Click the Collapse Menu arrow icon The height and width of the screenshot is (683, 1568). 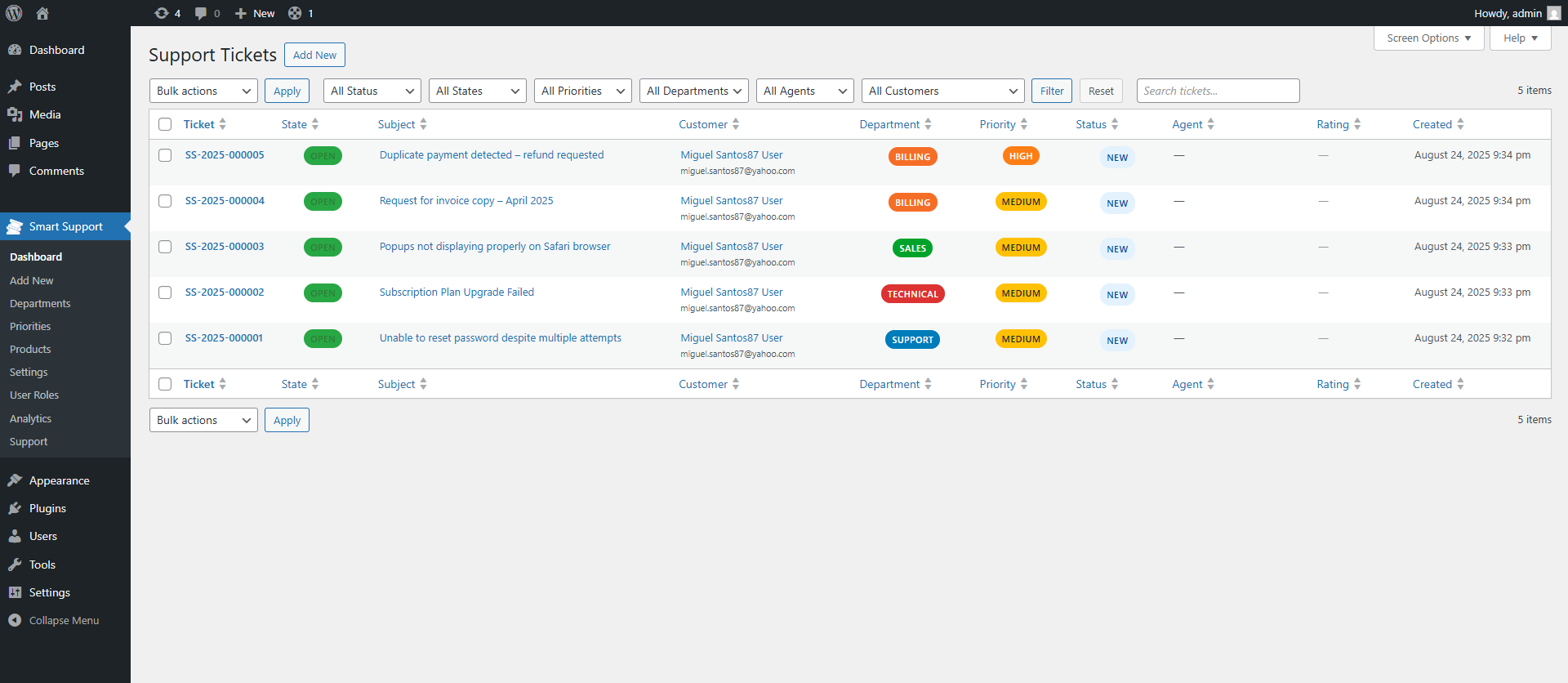click(x=15, y=620)
